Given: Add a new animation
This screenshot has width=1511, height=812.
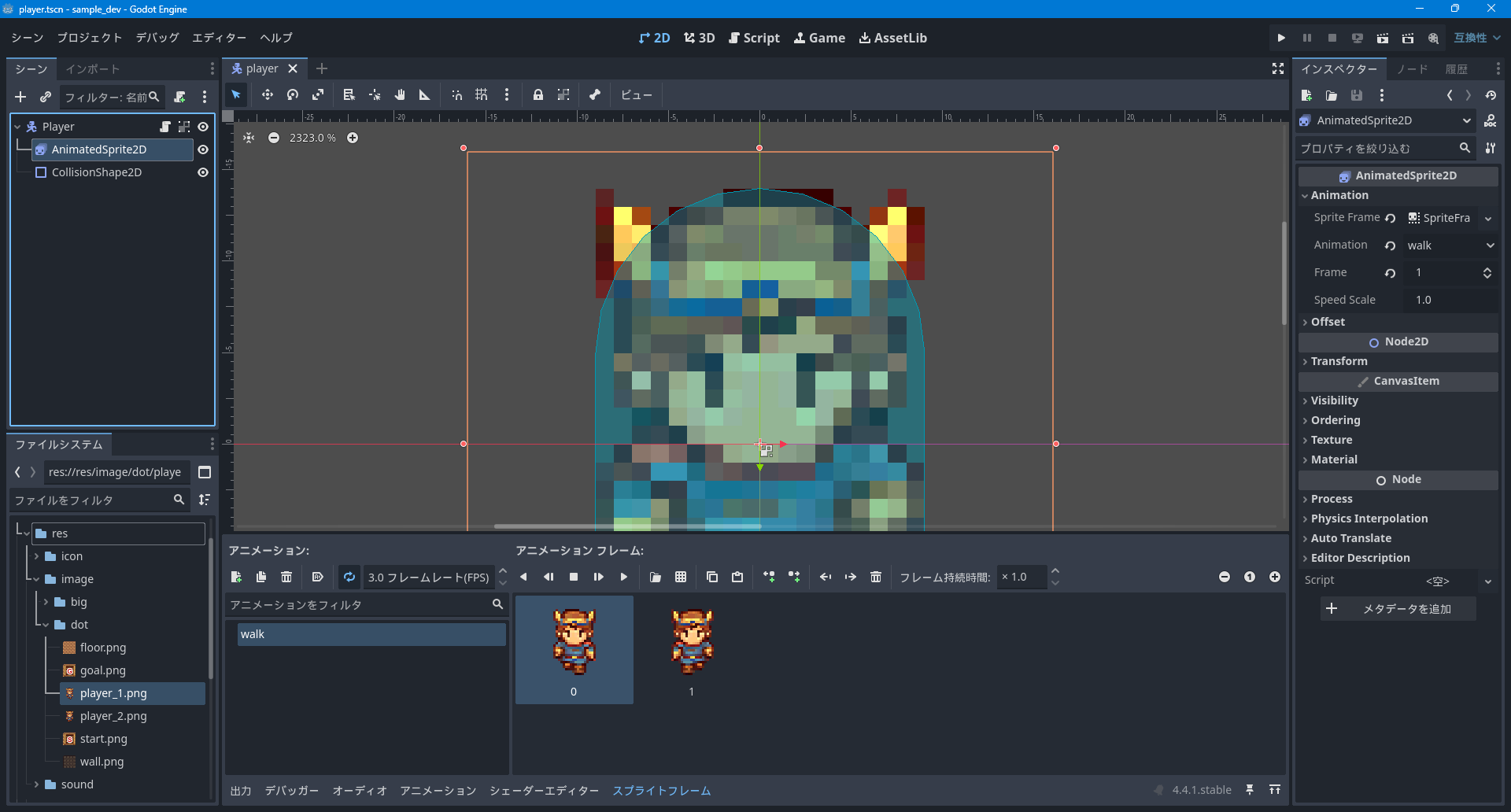Looking at the screenshot, I should tap(236, 577).
